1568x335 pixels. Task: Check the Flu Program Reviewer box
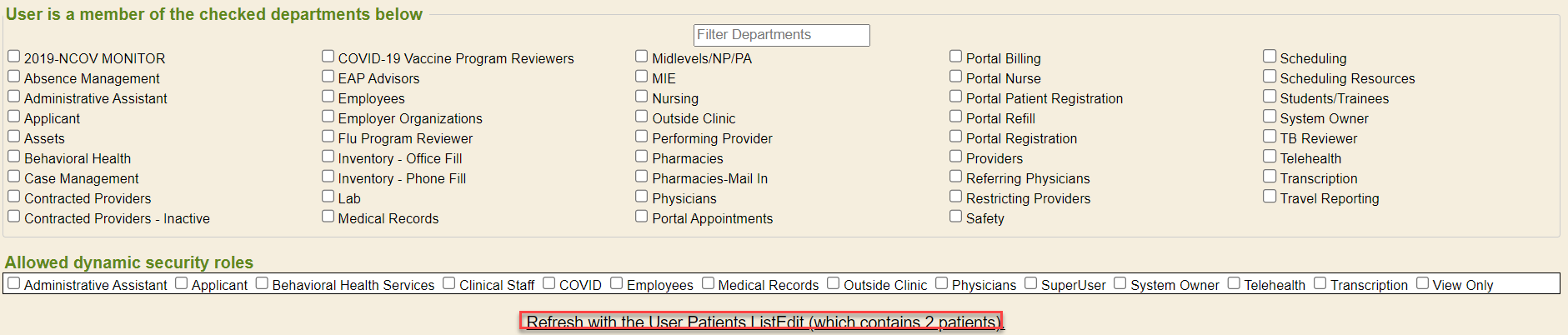point(328,137)
